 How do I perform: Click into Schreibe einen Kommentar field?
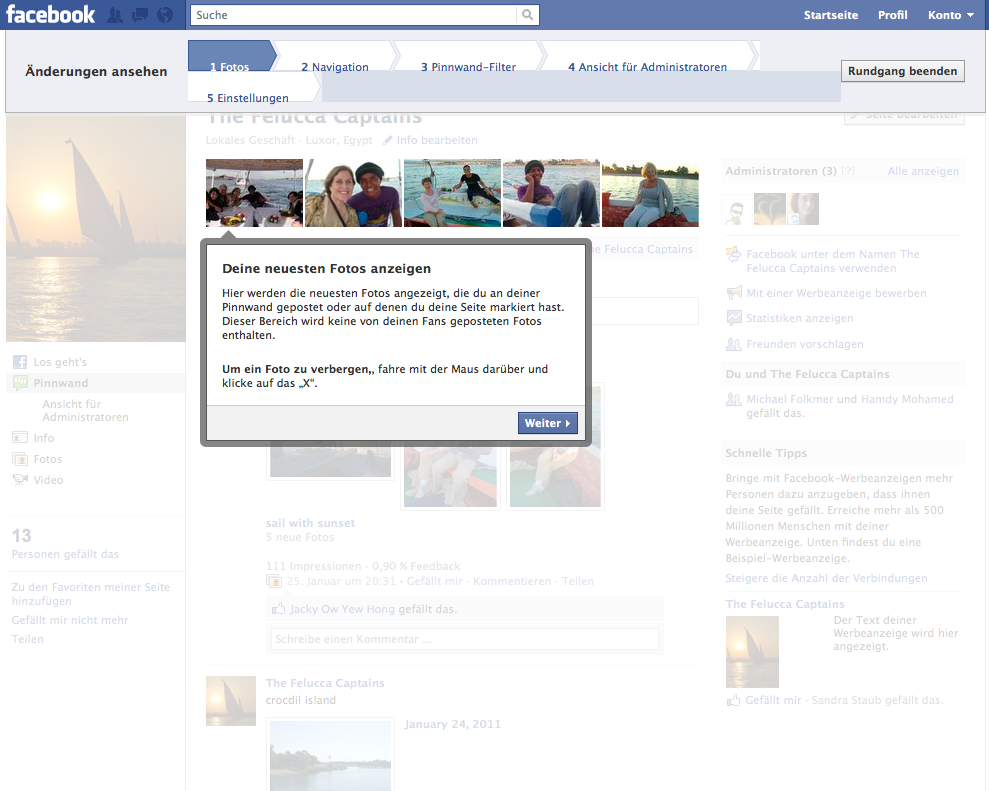[x=464, y=639]
